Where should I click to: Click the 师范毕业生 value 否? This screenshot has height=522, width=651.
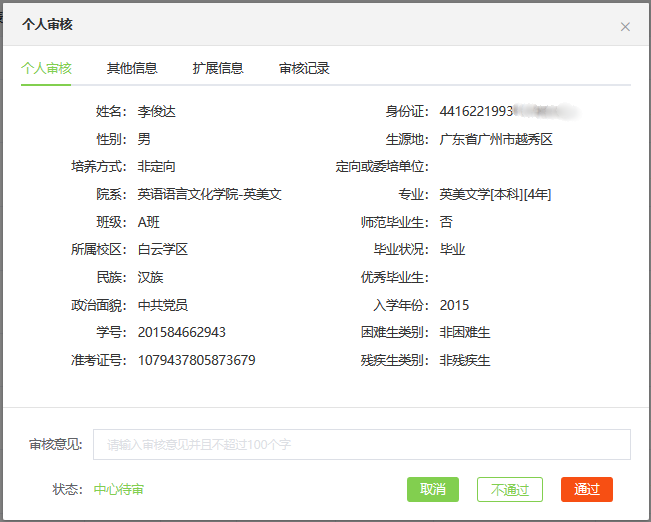tap(446, 222)
